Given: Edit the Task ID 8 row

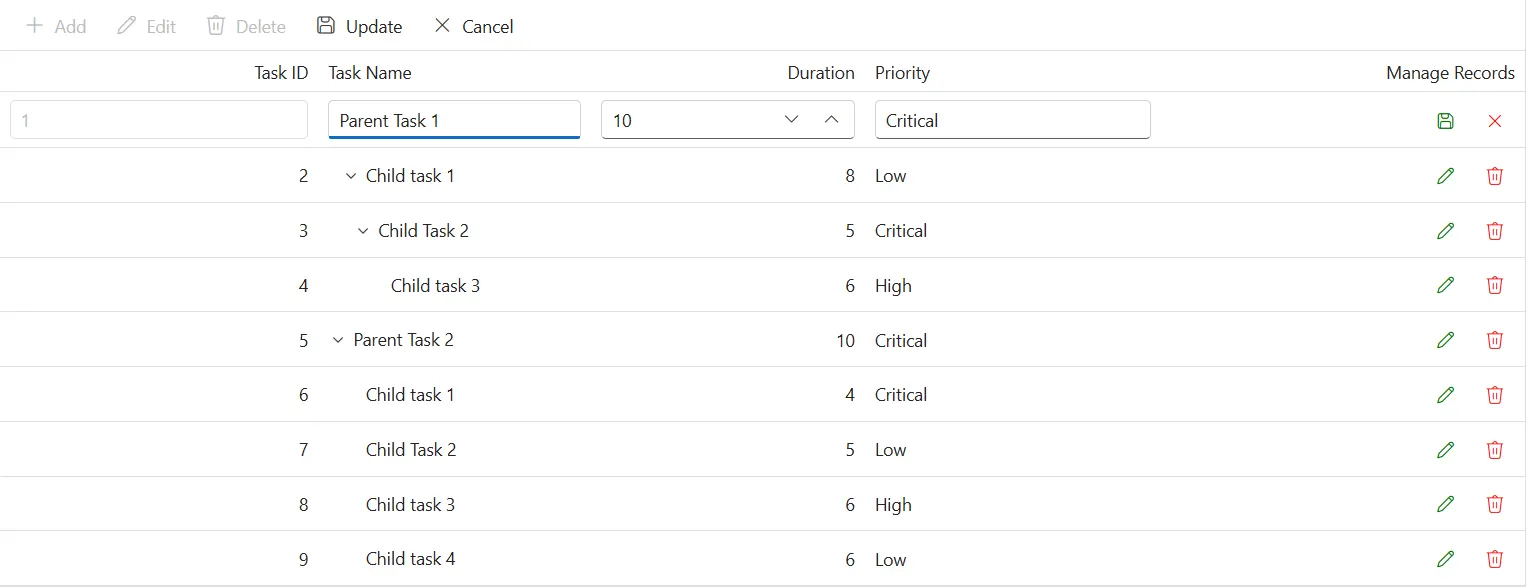Looking at the screenshot, I should coord(1445,504).
